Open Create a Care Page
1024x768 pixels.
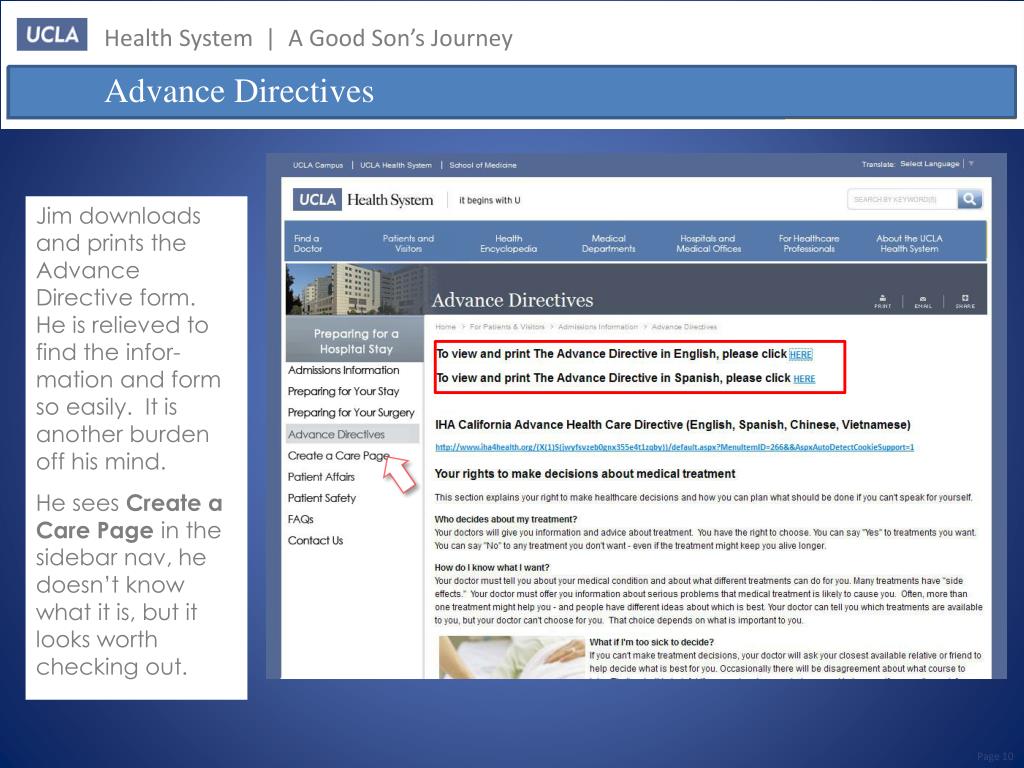pos(338,456)
